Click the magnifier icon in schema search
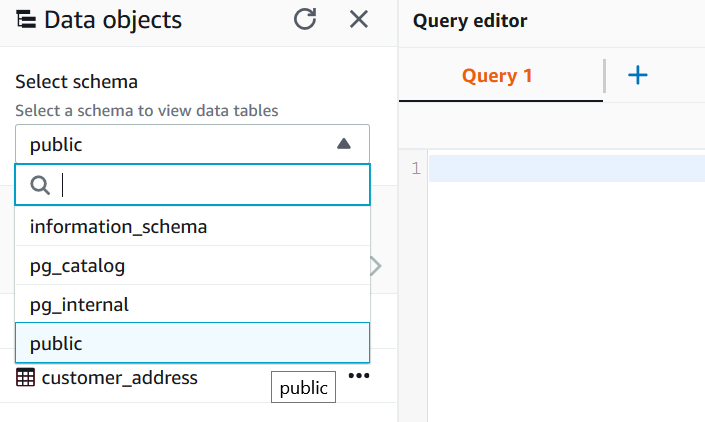This screenshot has height=422, width=705. coord(40,185)
